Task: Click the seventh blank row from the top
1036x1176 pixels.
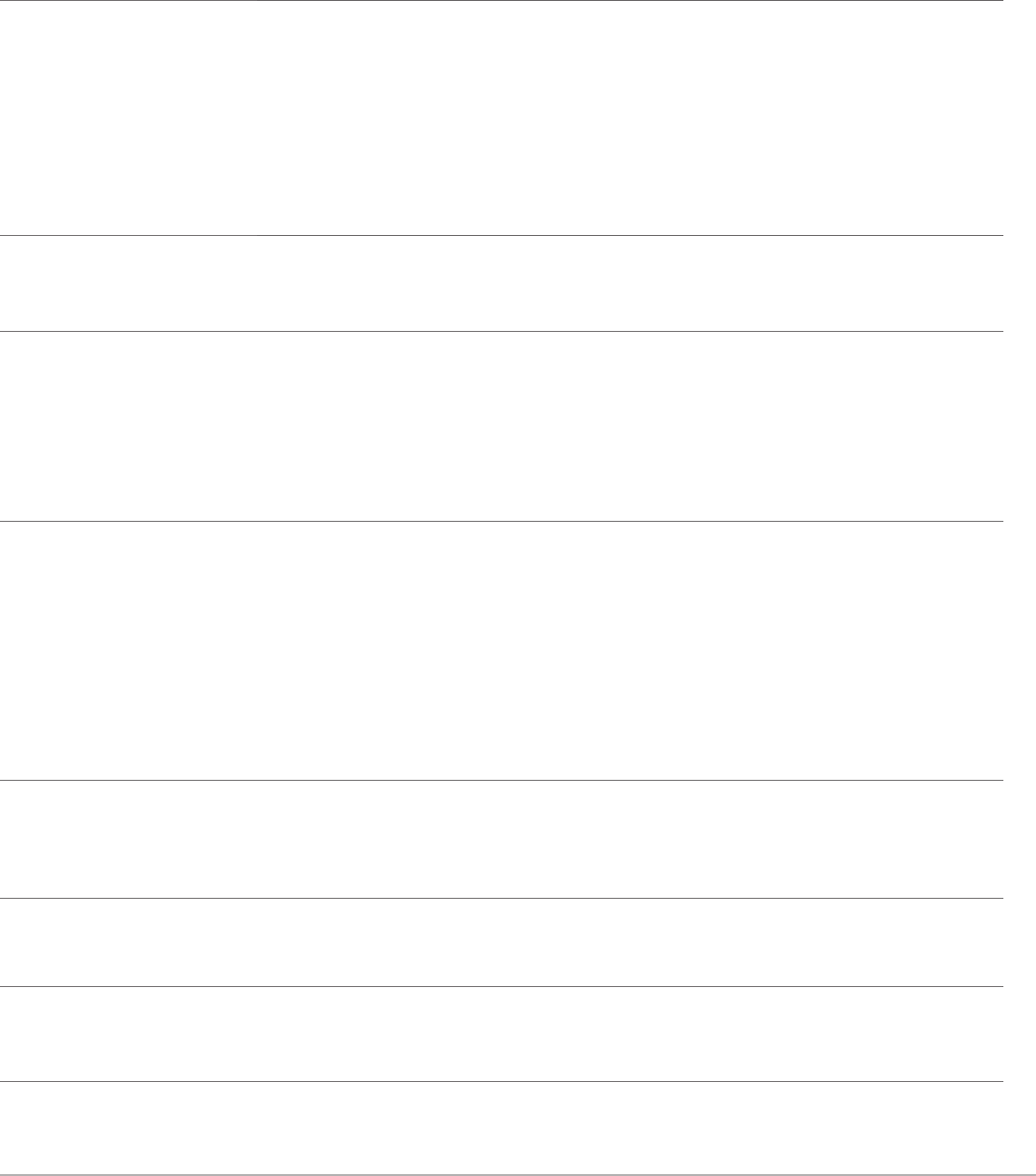Action: [x=501, y=1034]
